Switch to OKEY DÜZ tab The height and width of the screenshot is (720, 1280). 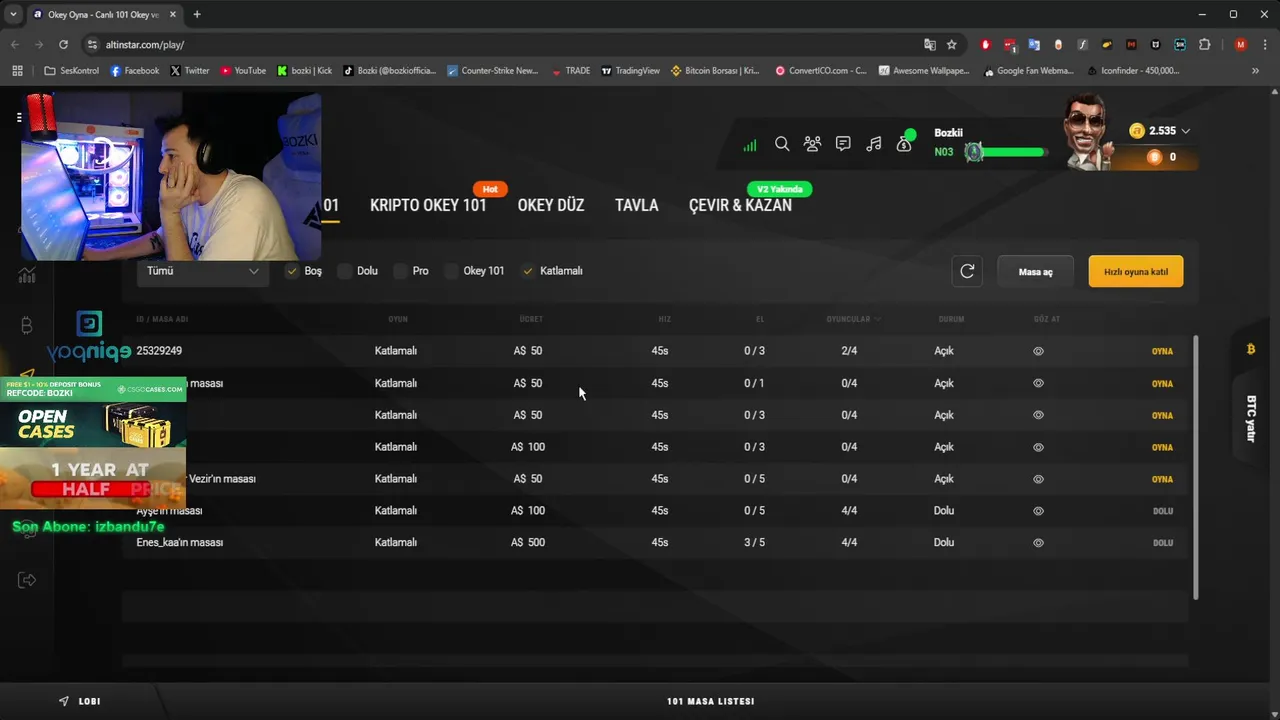[x=551, y=205]
